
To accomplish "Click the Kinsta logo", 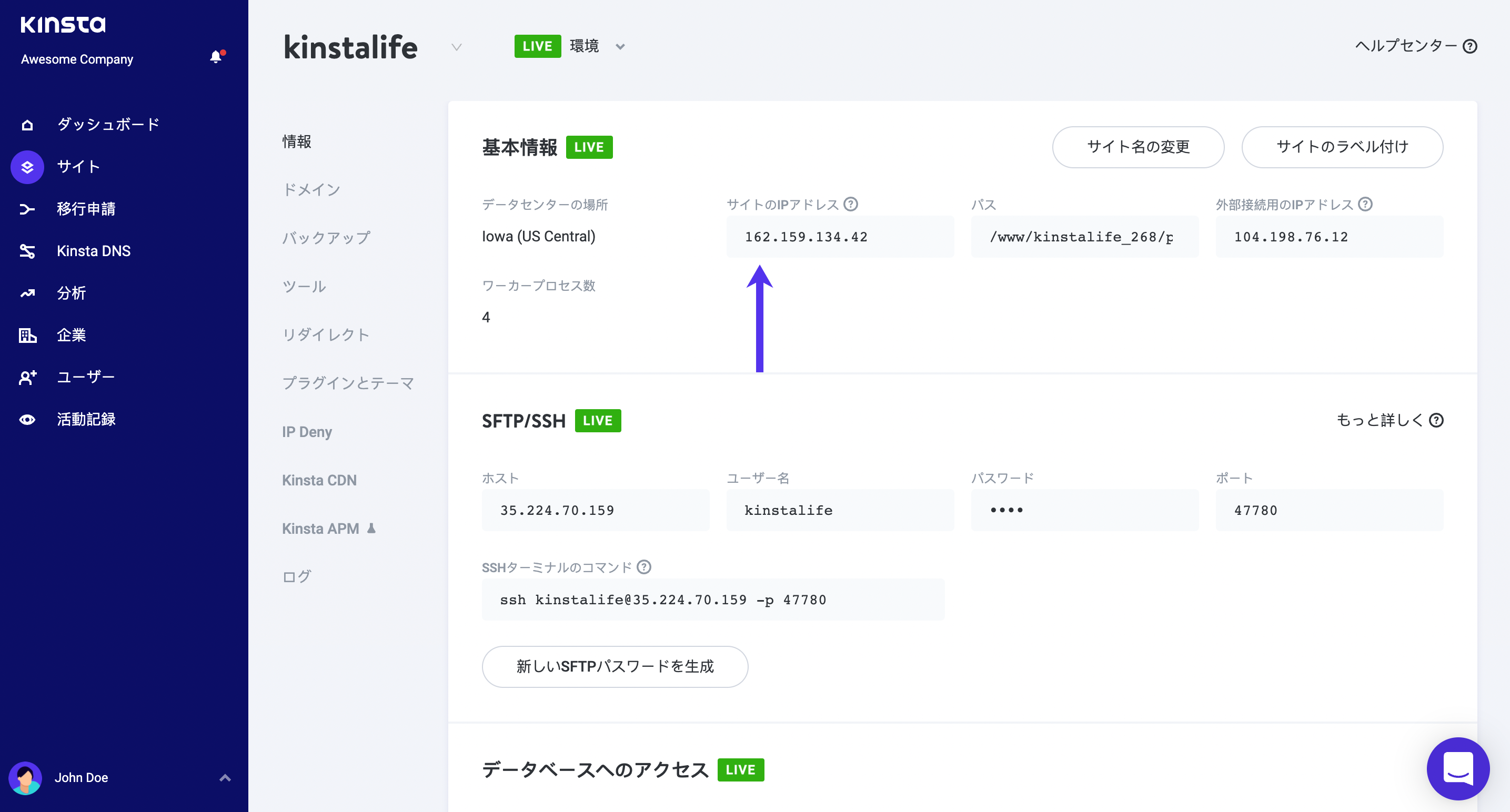I will (63, 24).
